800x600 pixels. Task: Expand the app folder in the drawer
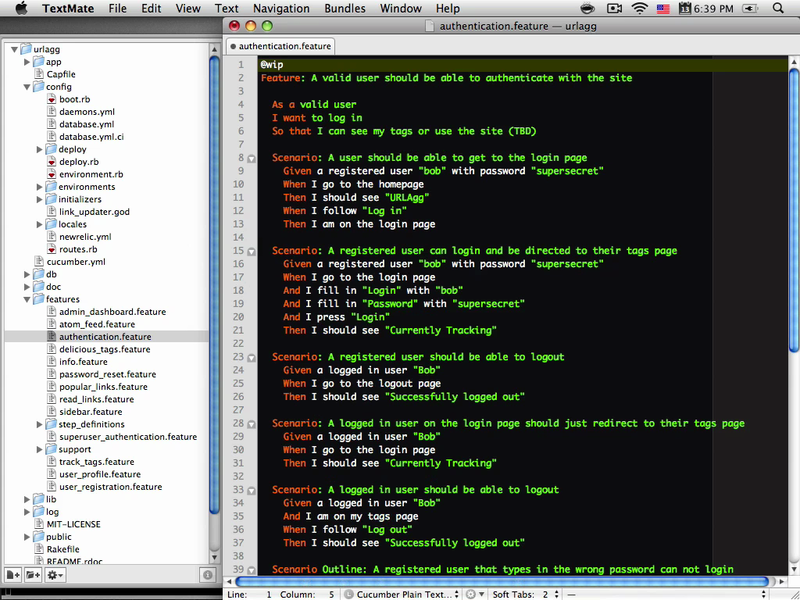pos(24,61)
